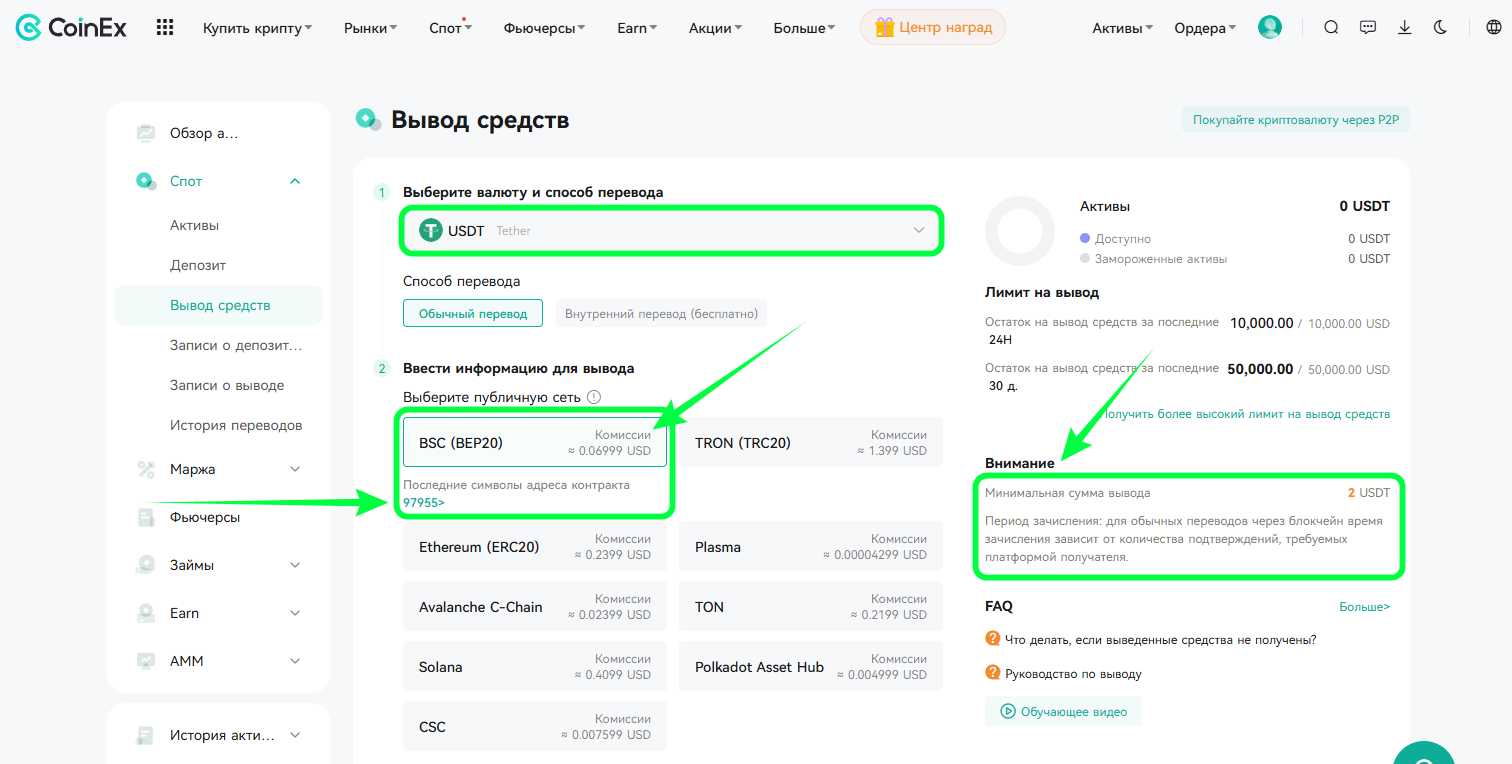Open the user profile avatar
Viewport: 1512px width, 764px height.
1270,28
